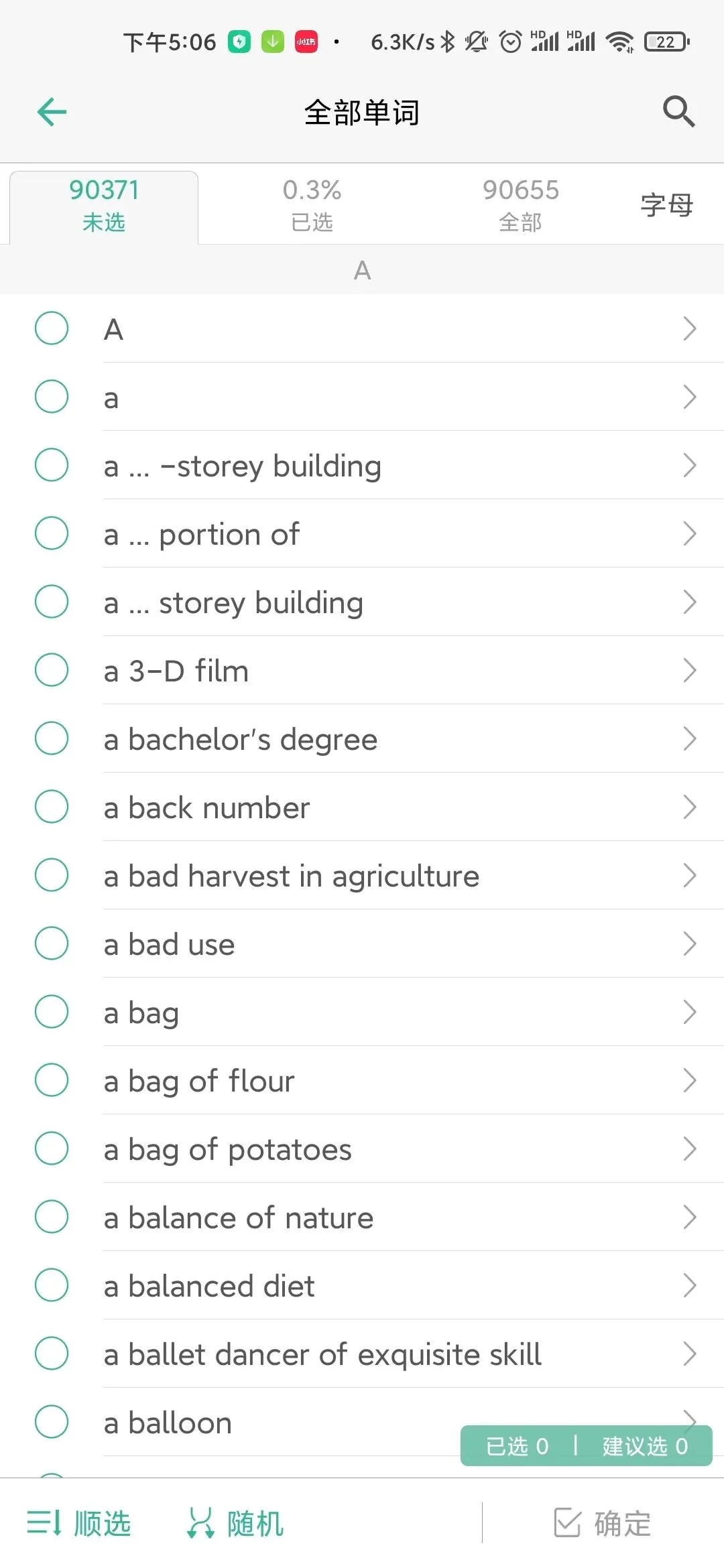
Task: Tap the back arrow icon
Action: [52, 112]
